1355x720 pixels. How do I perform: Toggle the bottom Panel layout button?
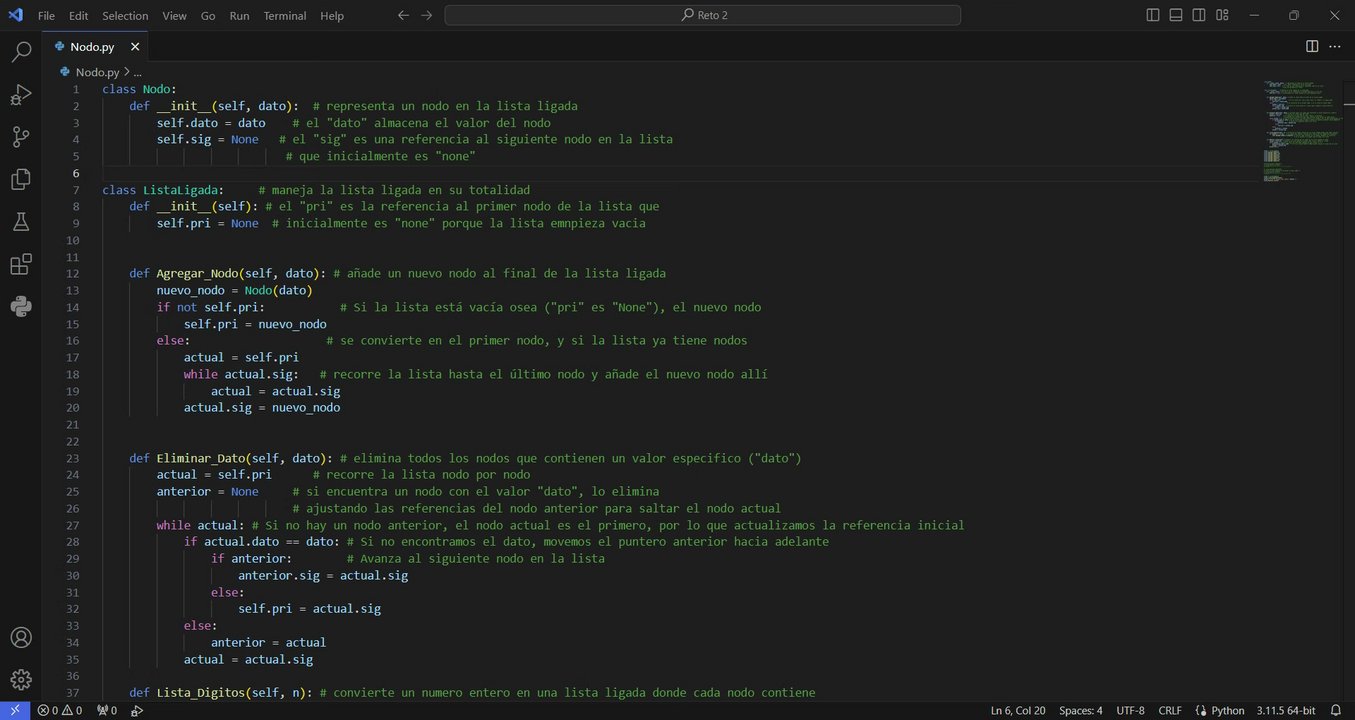(1176, 15)
